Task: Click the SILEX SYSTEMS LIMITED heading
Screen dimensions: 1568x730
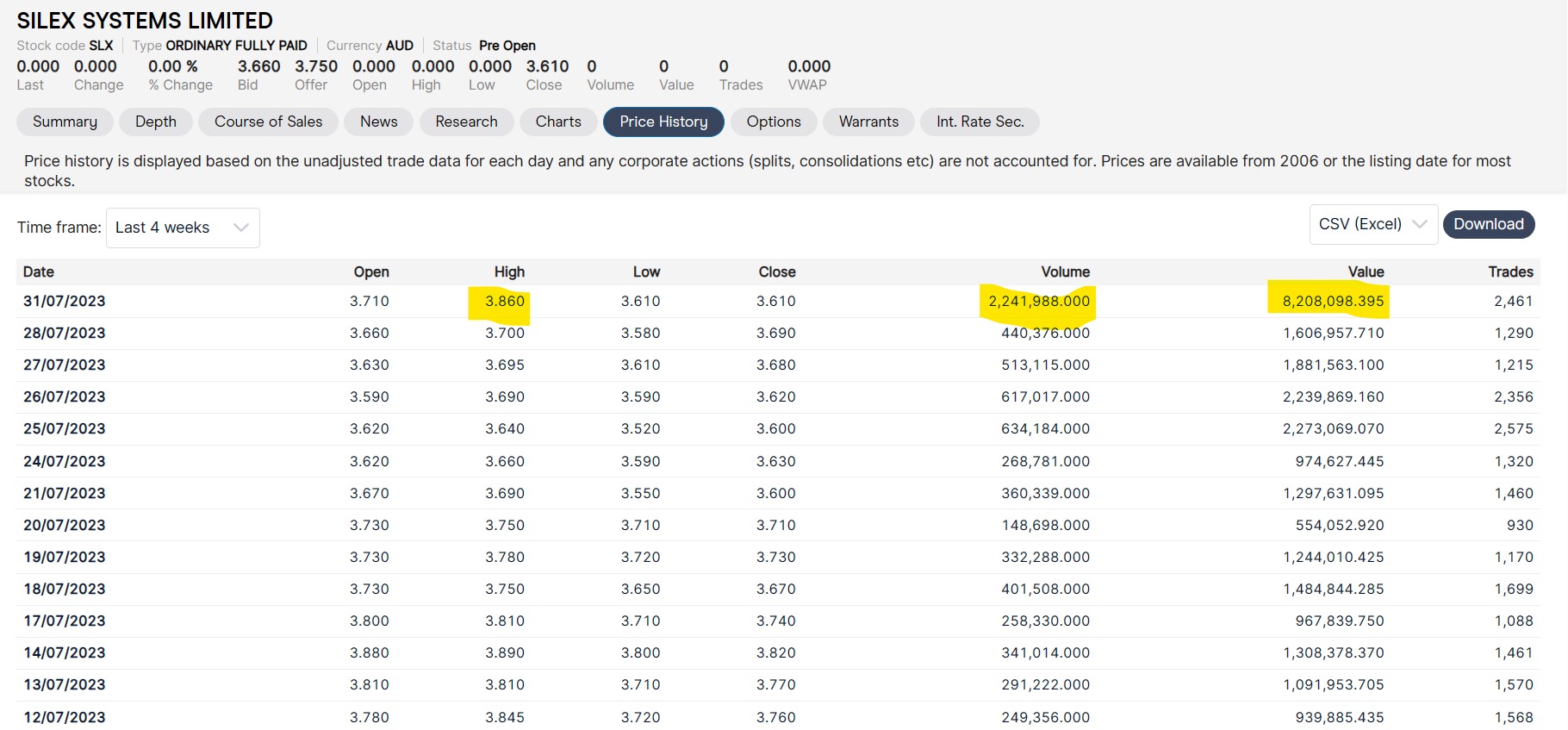Action: point(145,21)
